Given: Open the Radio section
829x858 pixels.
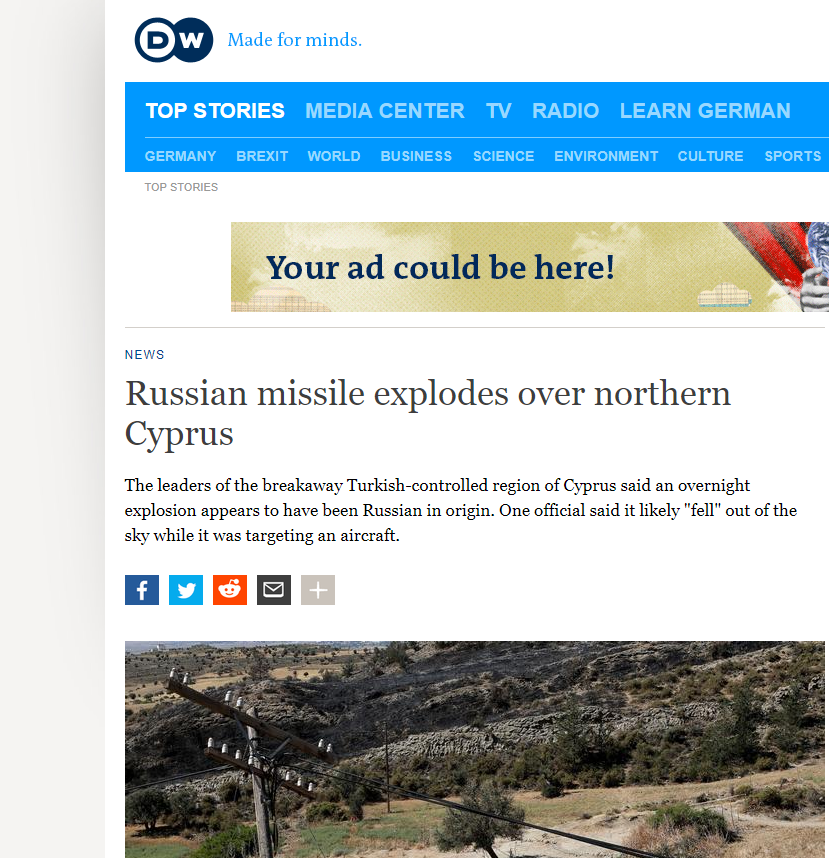Looking at the screenshot, I should (566, 111).
